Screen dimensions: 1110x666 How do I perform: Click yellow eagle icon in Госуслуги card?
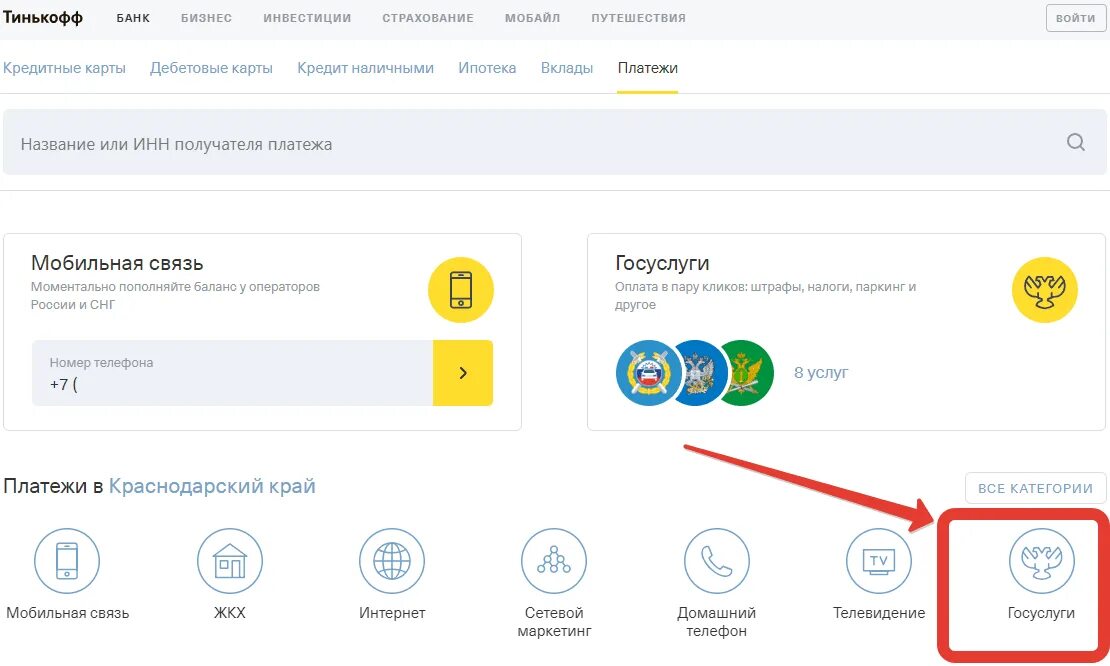[x=1044, y=290]
